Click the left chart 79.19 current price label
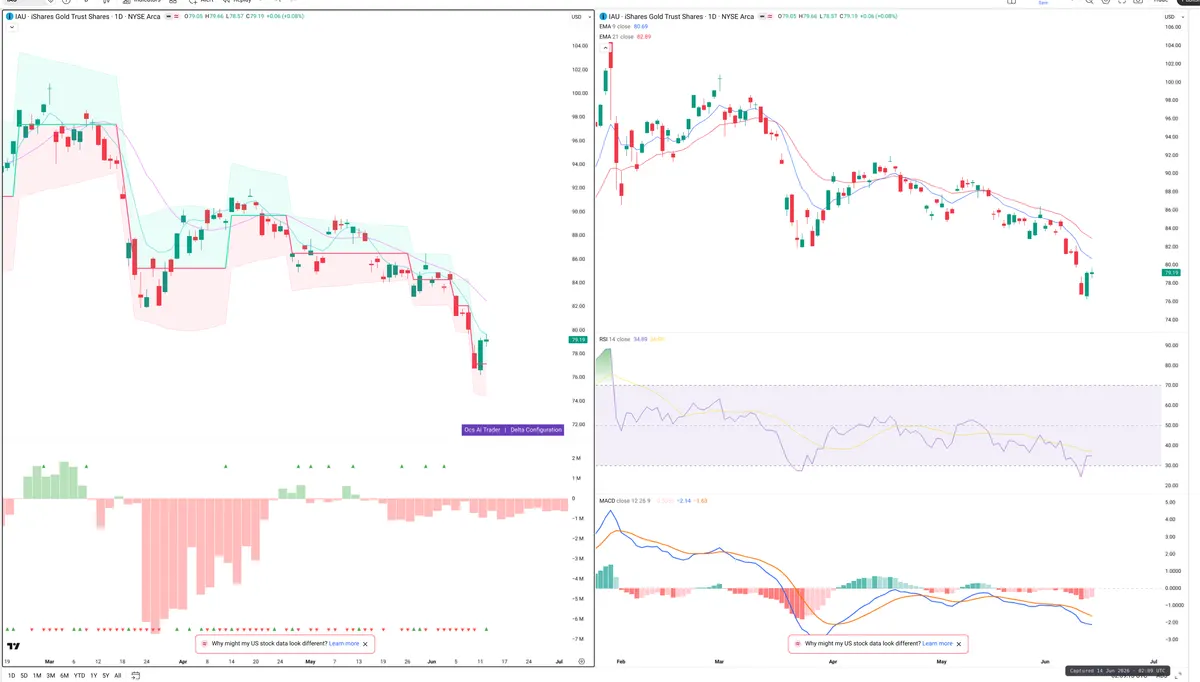1200x682 pixels. [577, 340]
